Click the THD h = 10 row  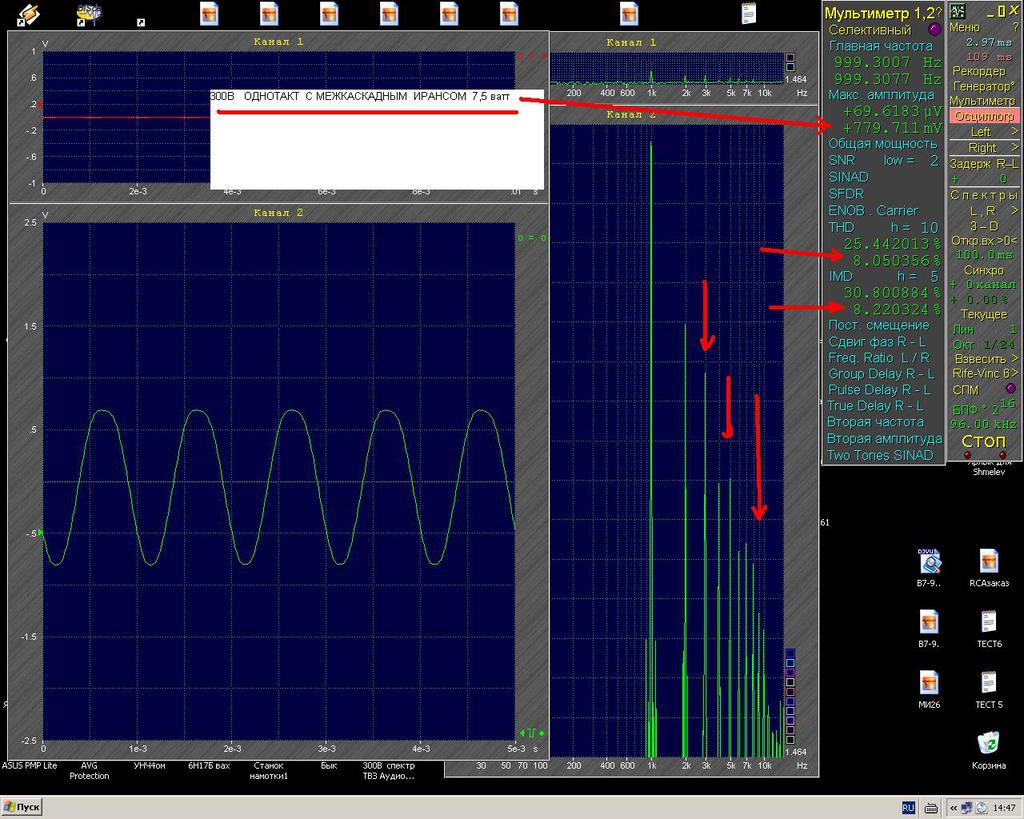pos(883,227)
